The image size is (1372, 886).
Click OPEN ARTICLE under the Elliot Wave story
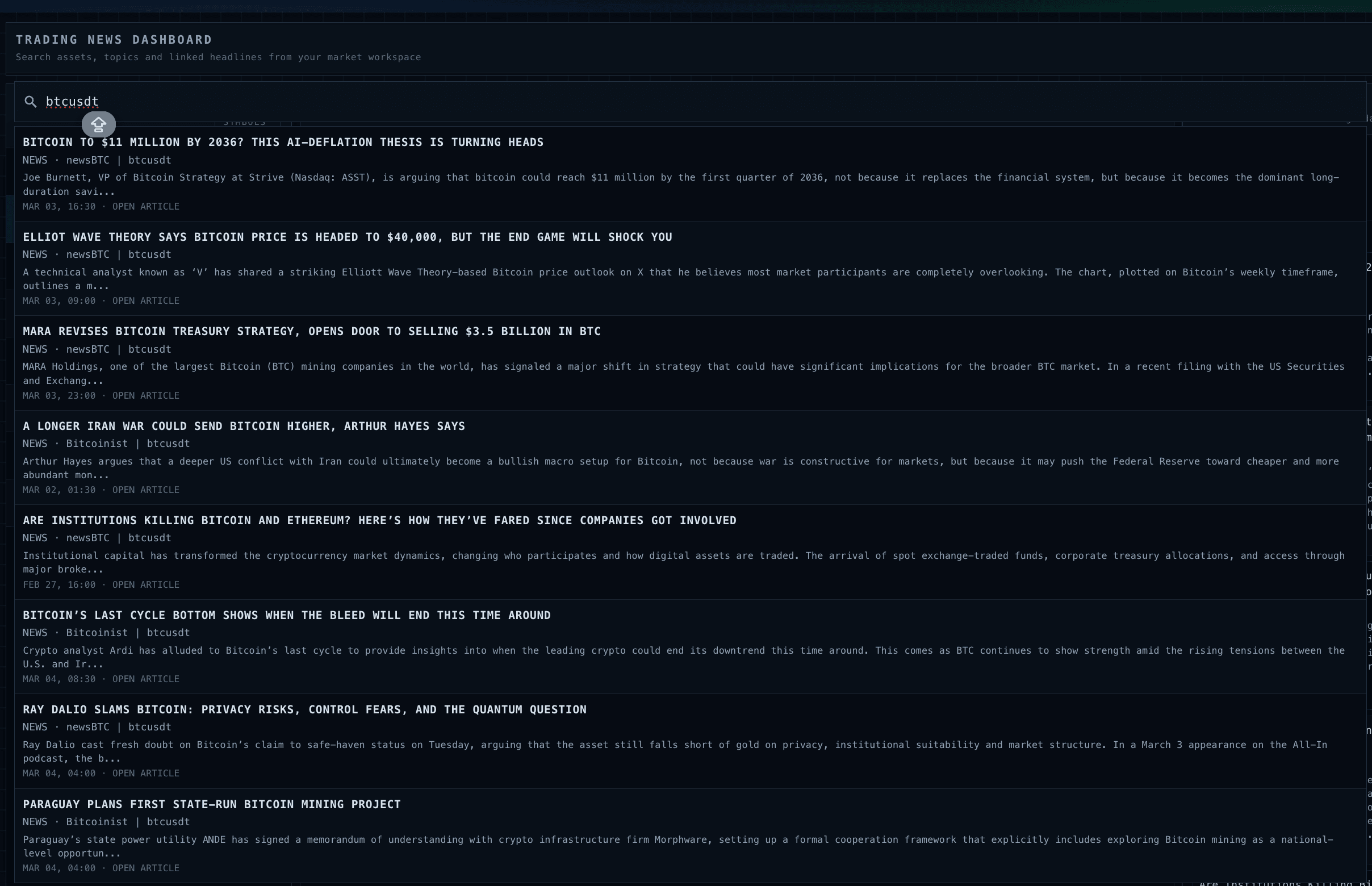coord(145,300)
